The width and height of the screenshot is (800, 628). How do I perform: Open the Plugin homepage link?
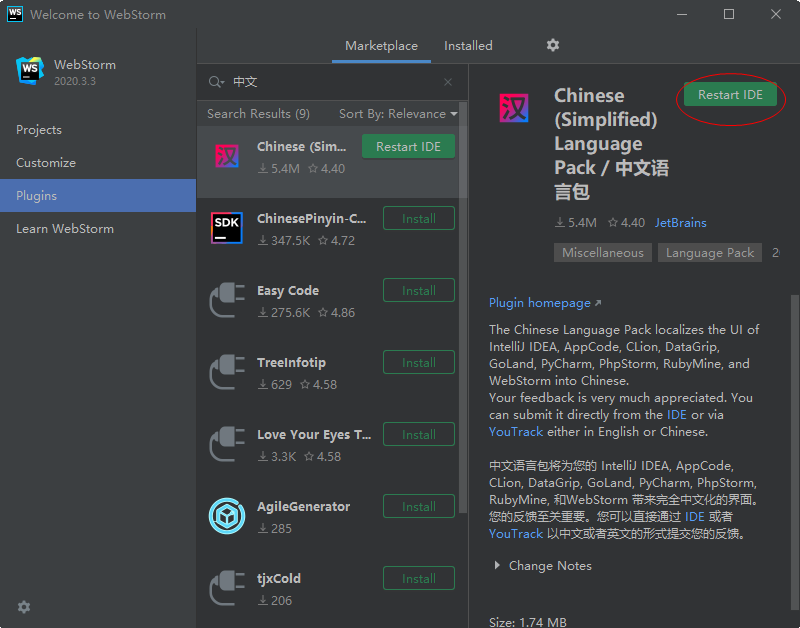click(x=545, y=303)
